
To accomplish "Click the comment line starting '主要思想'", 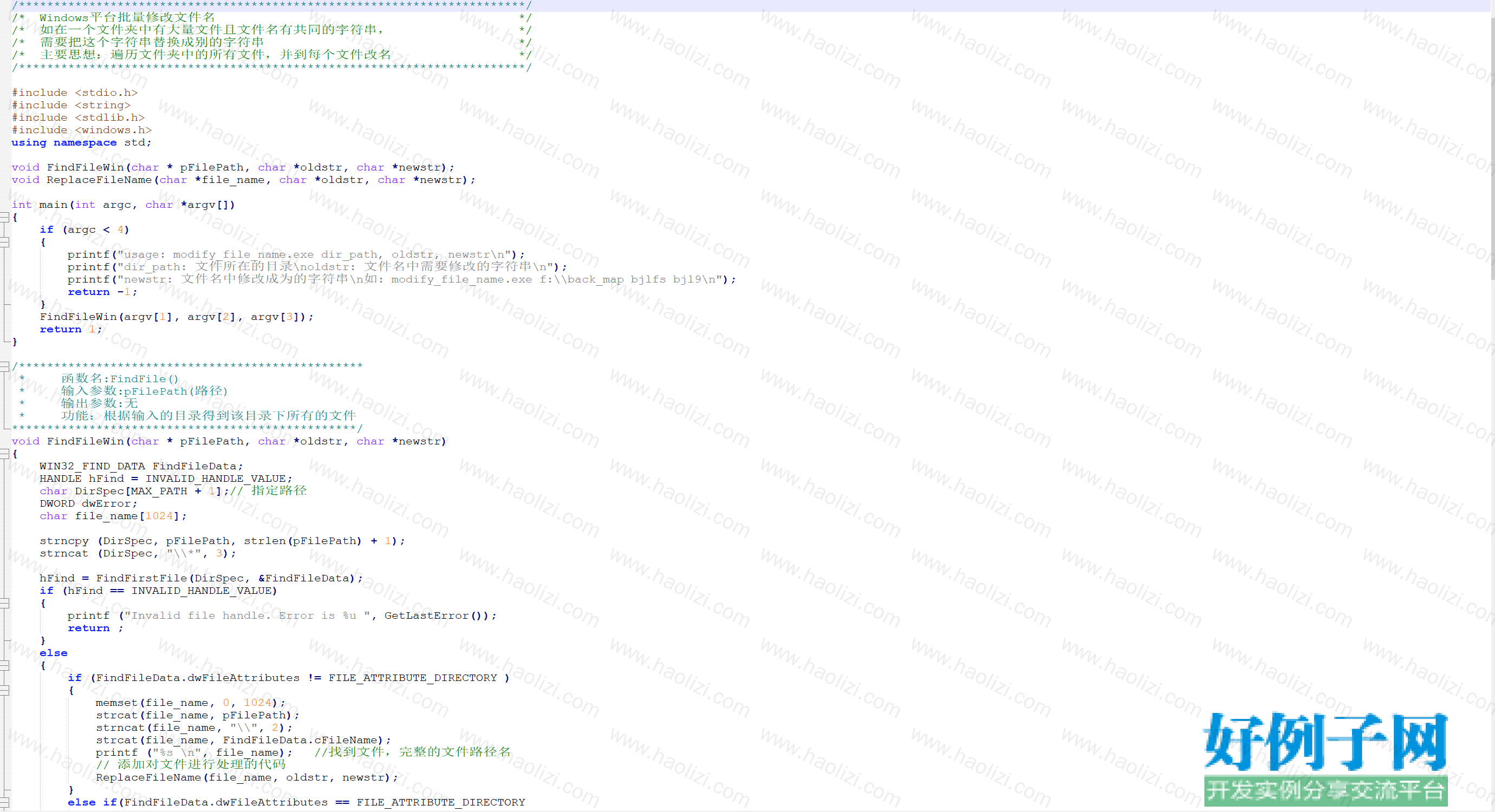I will point(216,55).
